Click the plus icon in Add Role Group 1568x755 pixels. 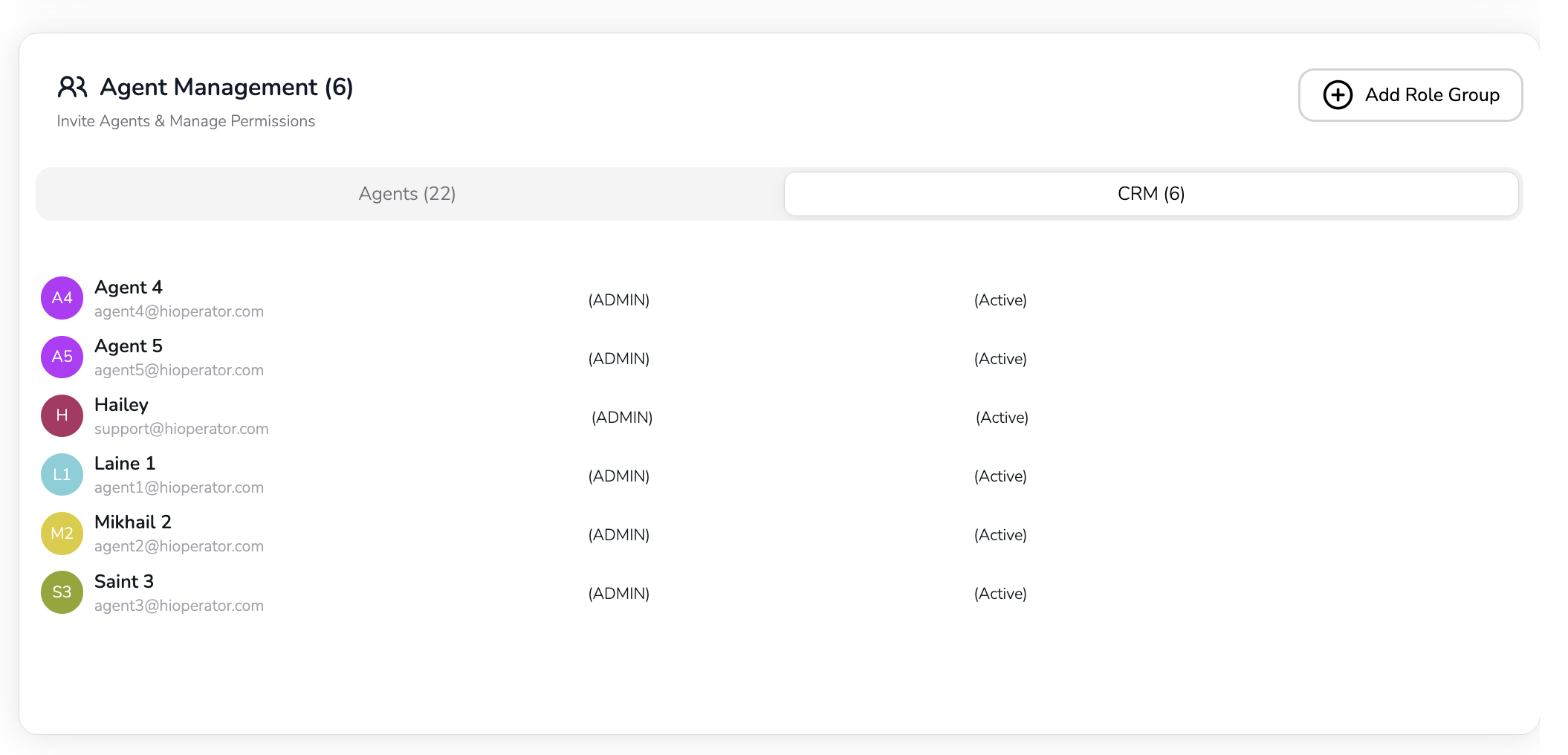pos(1338,95)
